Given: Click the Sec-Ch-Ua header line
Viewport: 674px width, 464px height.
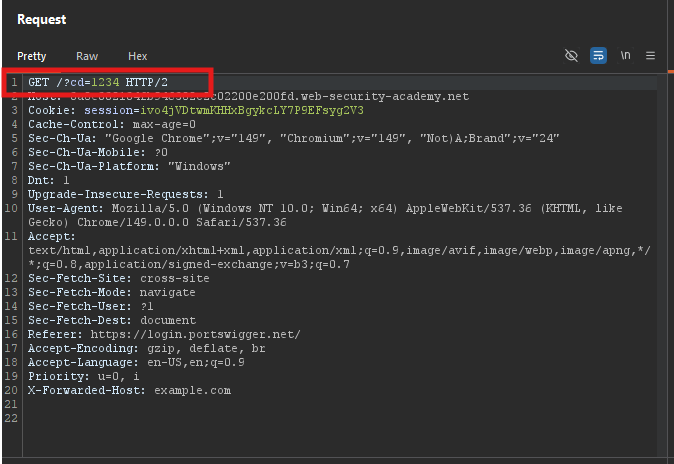Looking at the screenshot, I should click(294, 138).
